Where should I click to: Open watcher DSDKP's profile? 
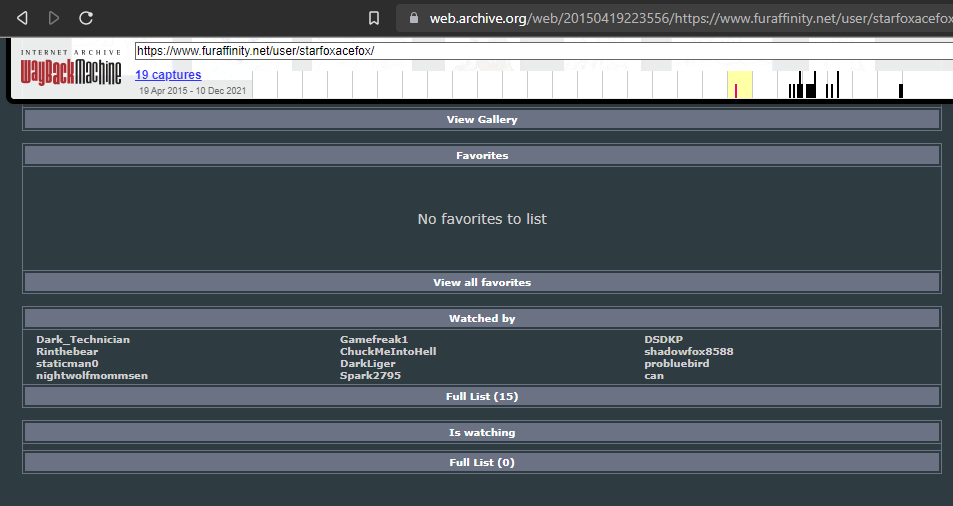[x=664, y=340]
